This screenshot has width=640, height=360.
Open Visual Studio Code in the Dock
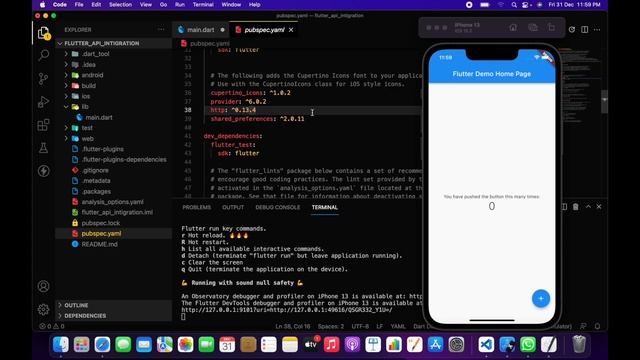coord(486,344)
